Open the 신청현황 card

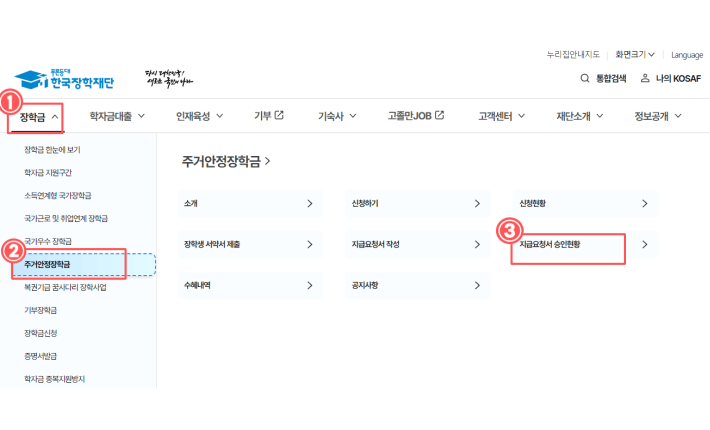(x=585, y=204)
